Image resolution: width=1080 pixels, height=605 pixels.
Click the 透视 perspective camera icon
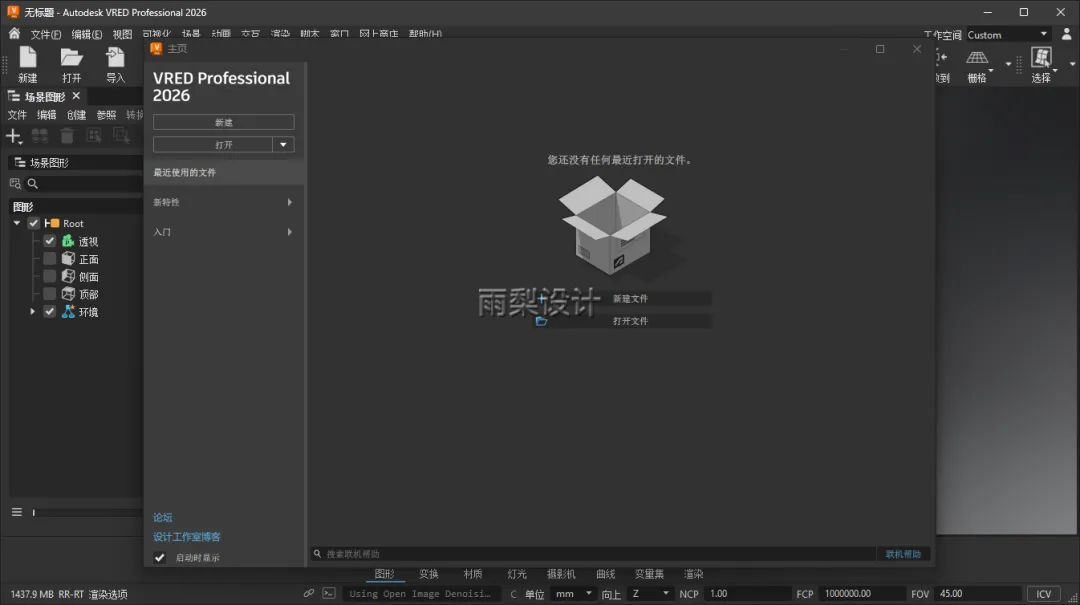click(68, 240)
